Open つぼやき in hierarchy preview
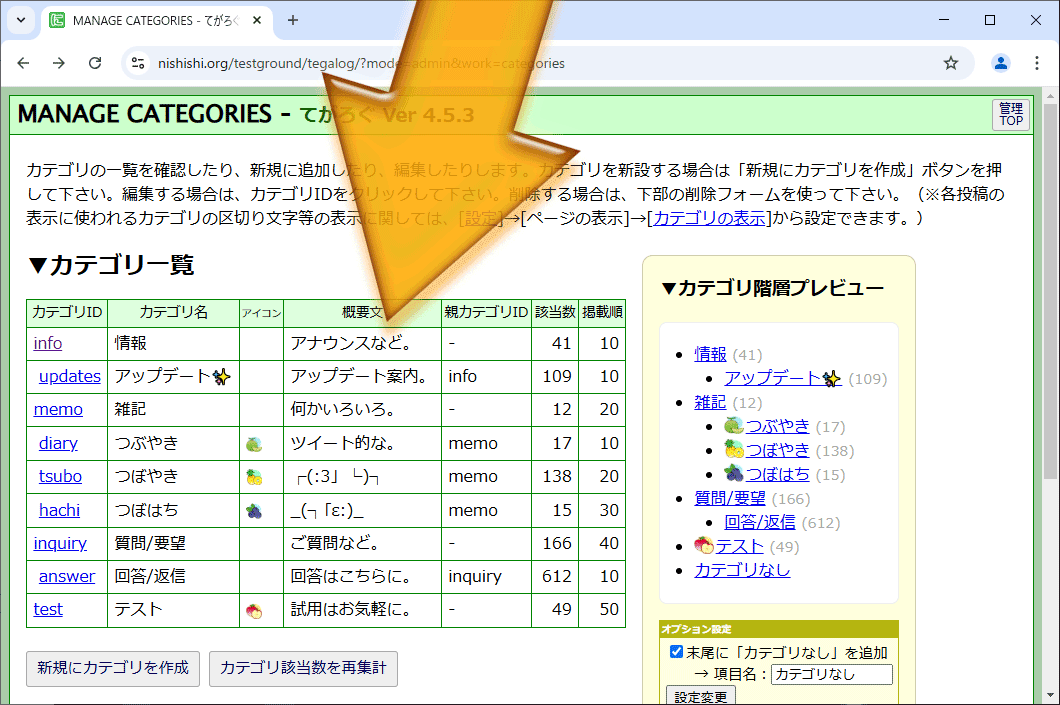The image size is (1060, 705). coord(777,451)
